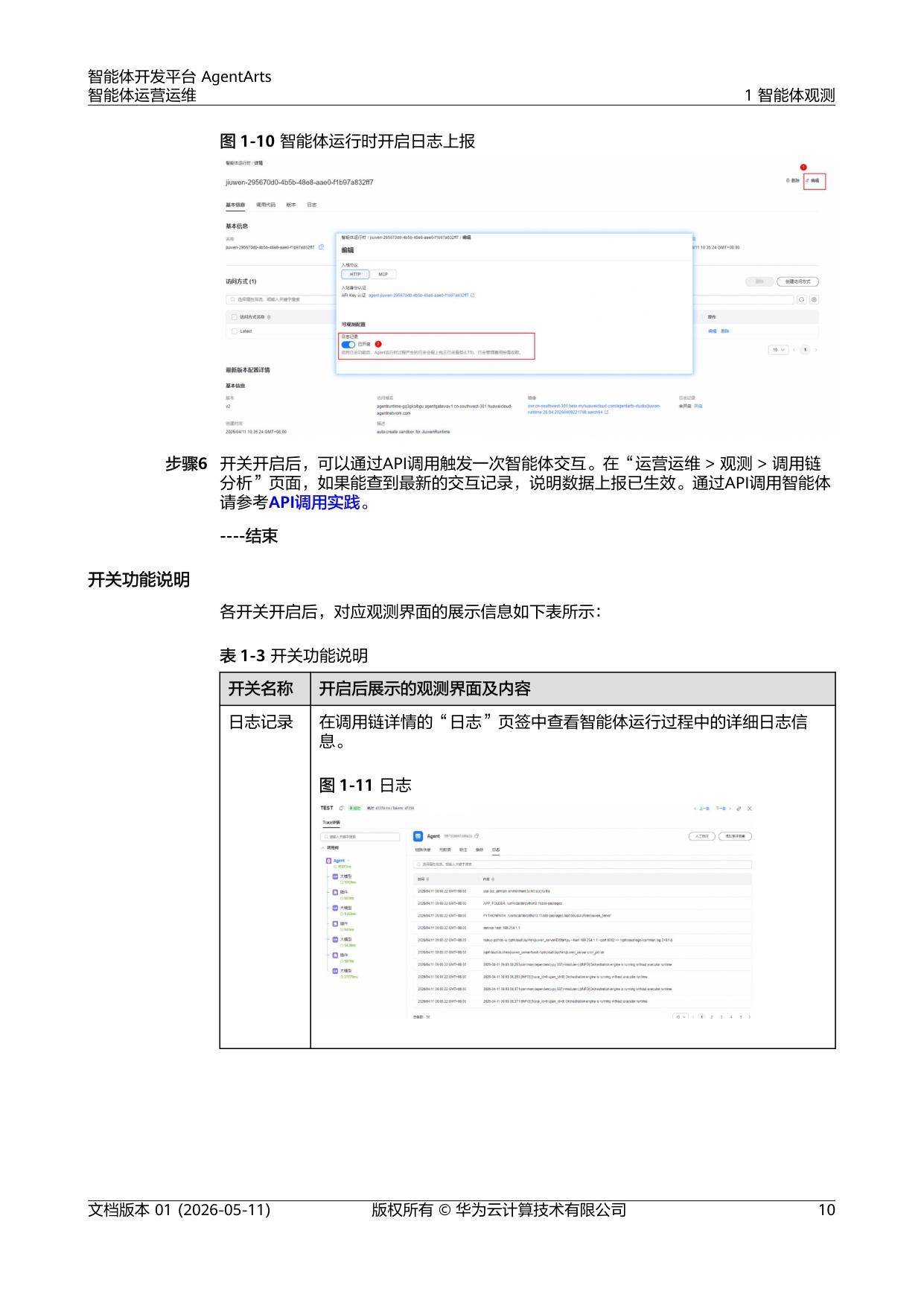This screenshot has width=924, height=1306.
Task: Collapse the 调用树 section chevron
Action: click(x=323, y=848)
